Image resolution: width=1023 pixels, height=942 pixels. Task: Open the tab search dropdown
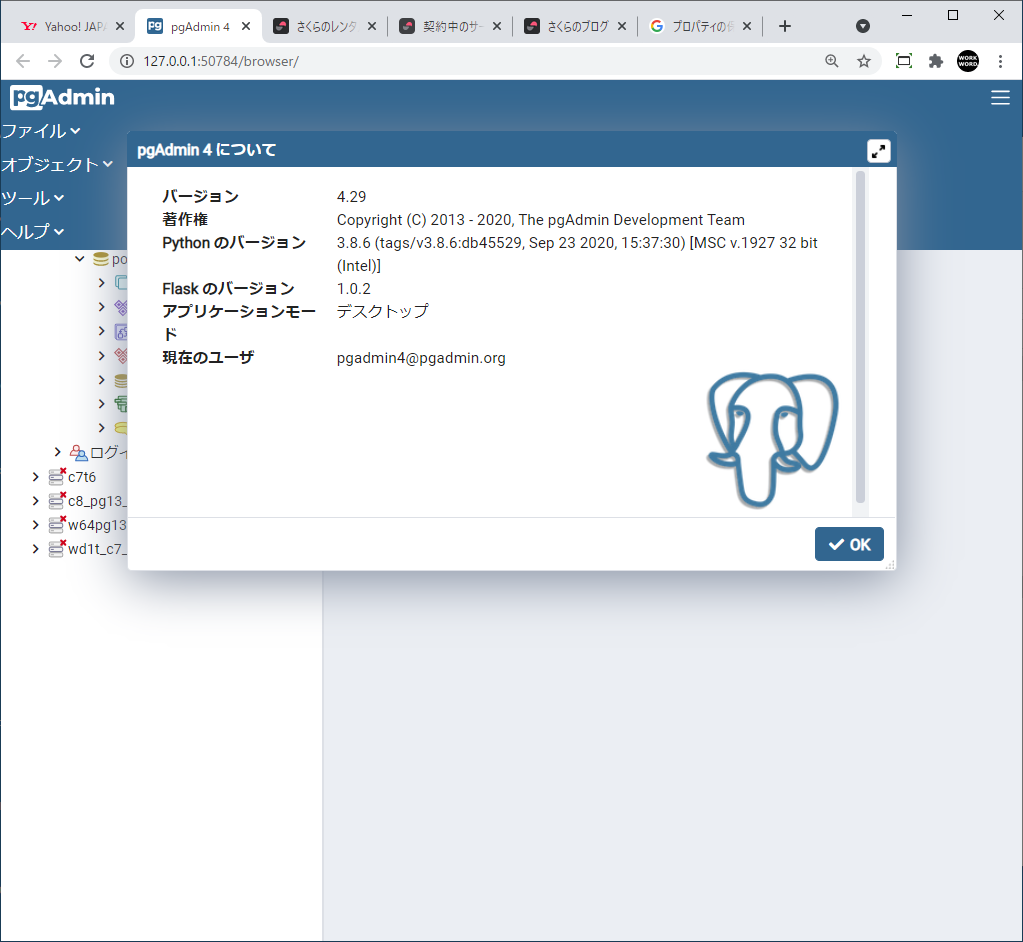(x=863, y=26)
